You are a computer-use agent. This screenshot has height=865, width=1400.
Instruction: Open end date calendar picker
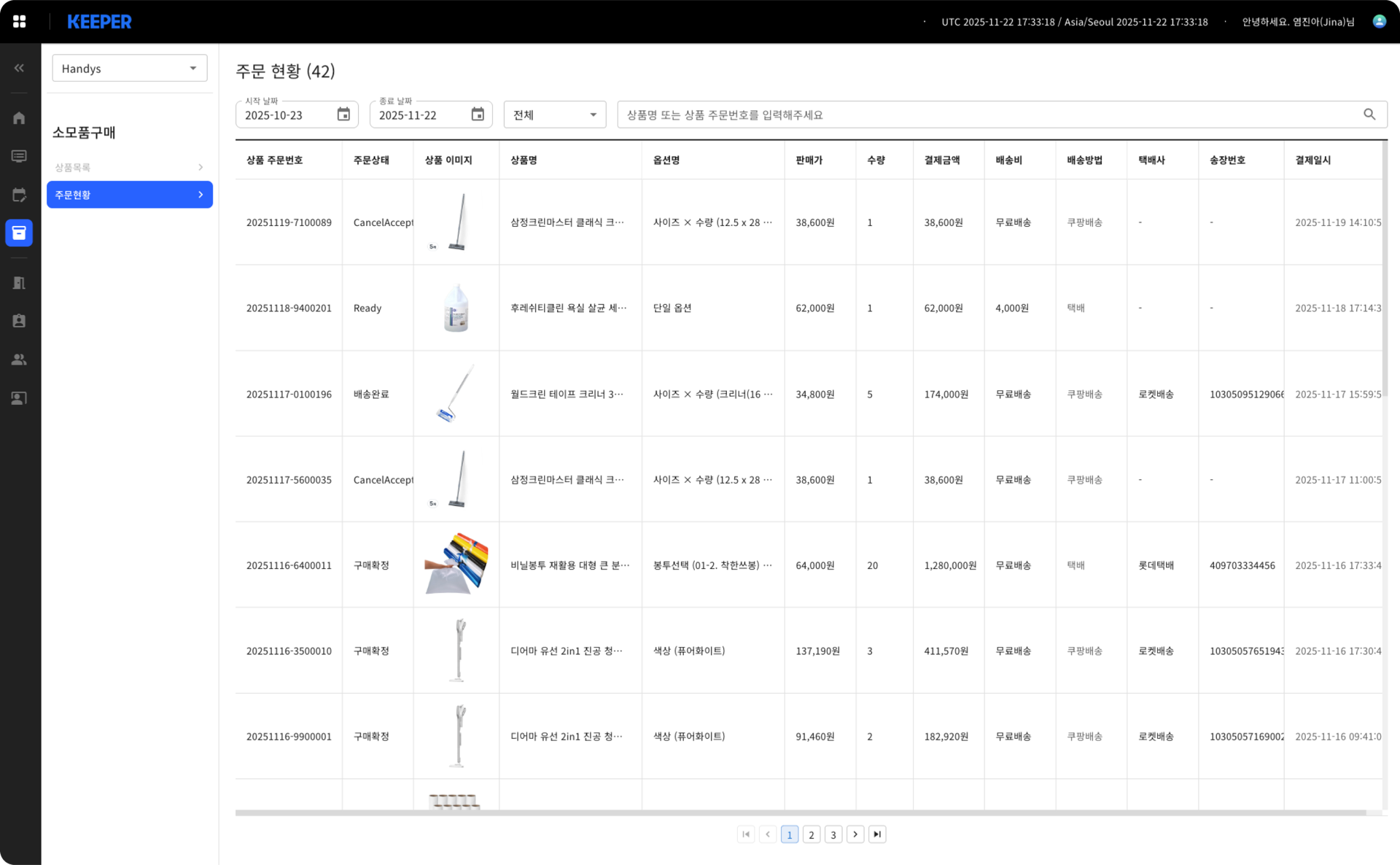[x=478, y=115]
